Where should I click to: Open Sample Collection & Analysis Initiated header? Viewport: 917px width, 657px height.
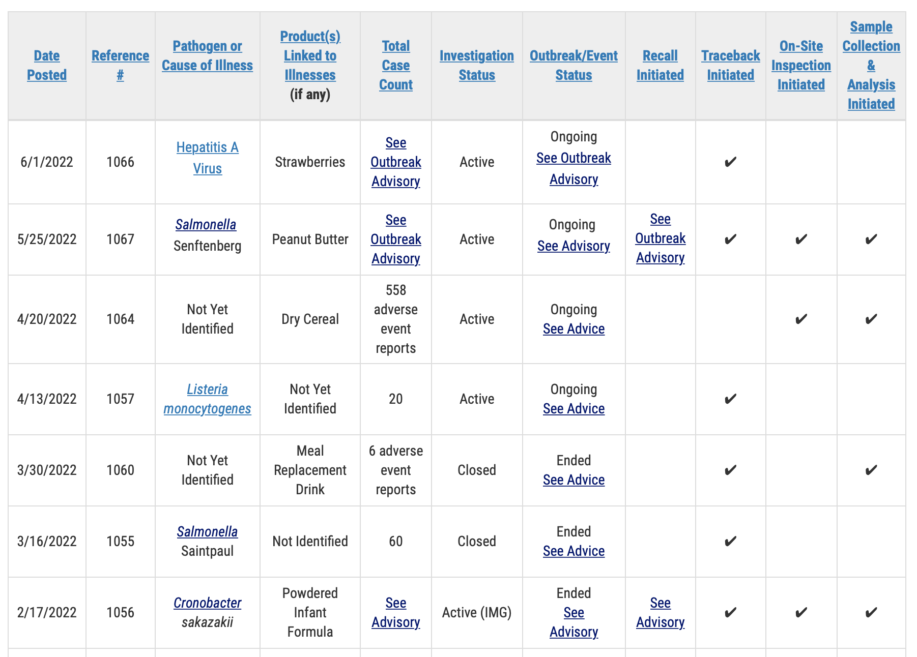coord(871,65)
